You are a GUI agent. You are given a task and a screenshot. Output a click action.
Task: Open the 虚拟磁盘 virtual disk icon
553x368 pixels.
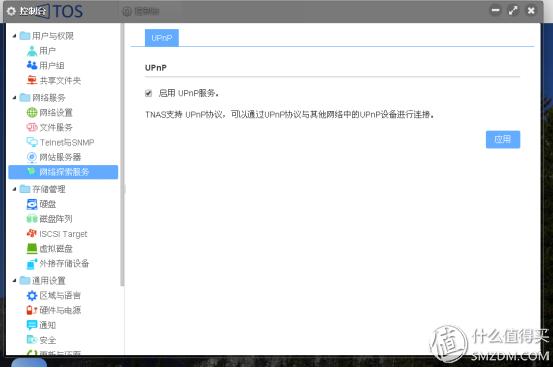(32, 248)
